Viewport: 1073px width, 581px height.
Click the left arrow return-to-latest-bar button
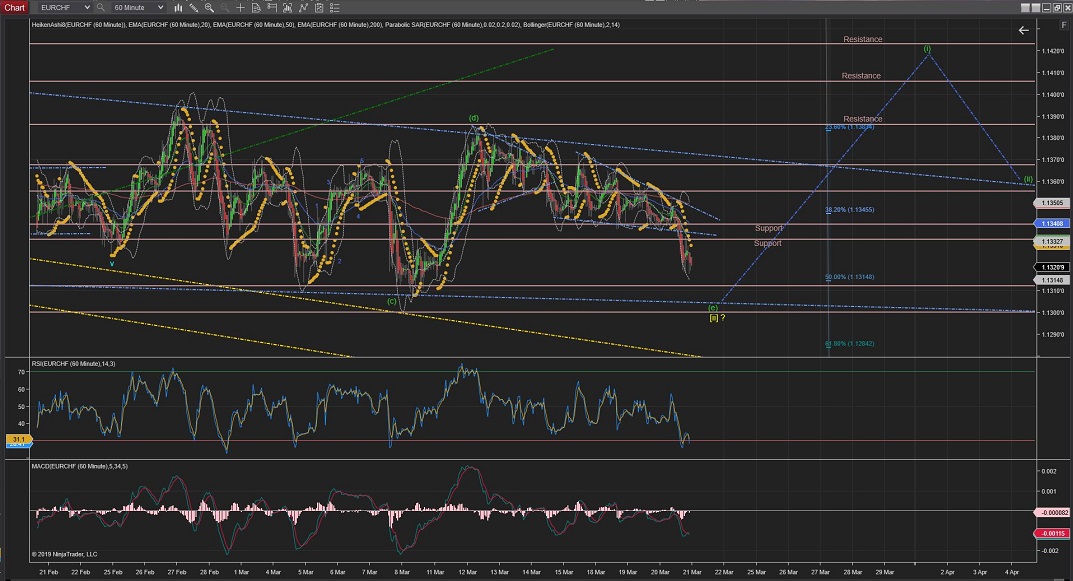pos(1023,30)
